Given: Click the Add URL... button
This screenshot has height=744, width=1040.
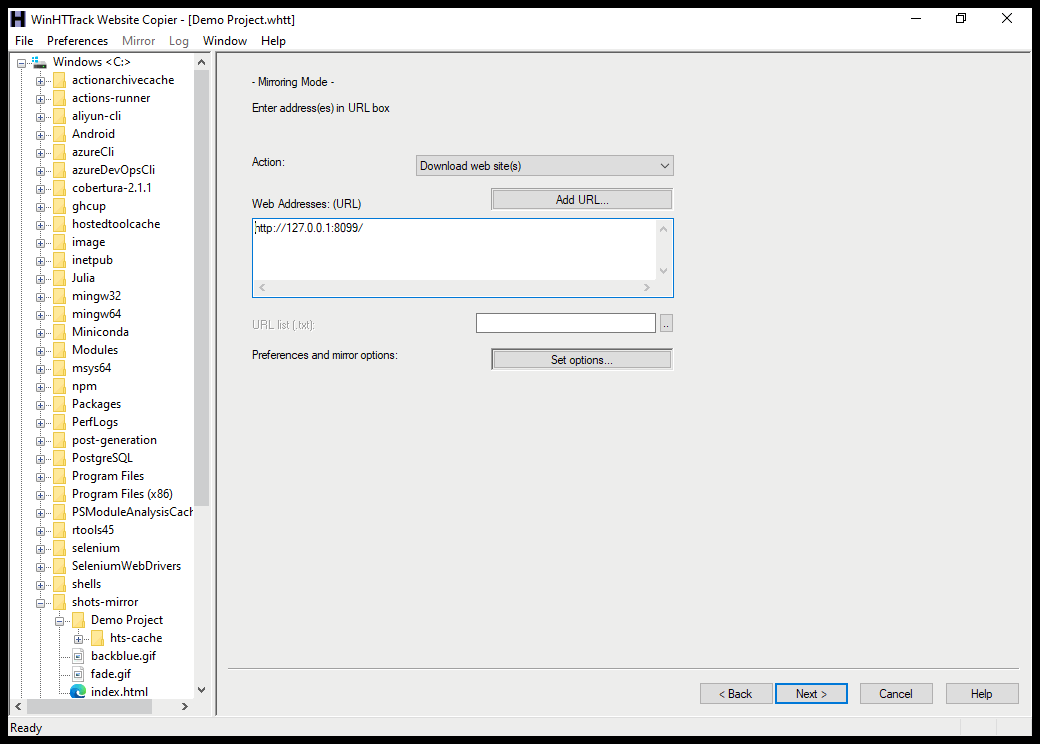Looking at the screenshot, I should click(x=582, y=200).
